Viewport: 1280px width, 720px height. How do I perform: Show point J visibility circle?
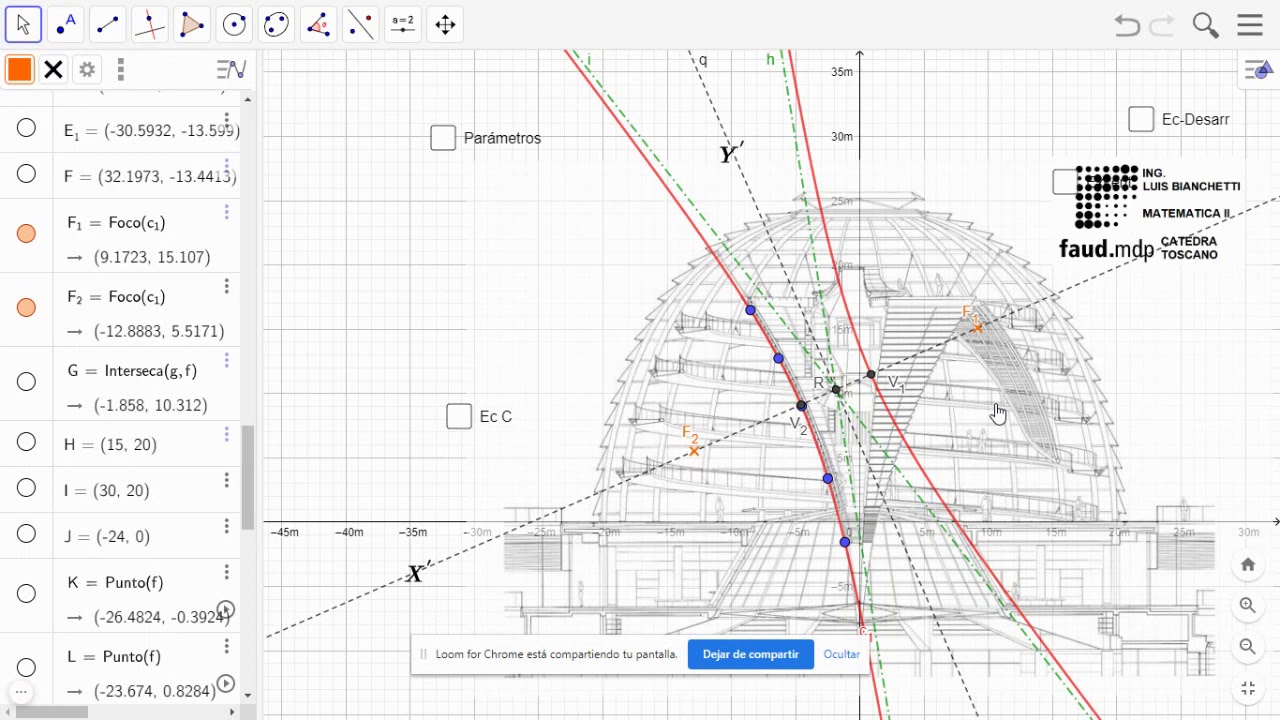tap(27, 534)
